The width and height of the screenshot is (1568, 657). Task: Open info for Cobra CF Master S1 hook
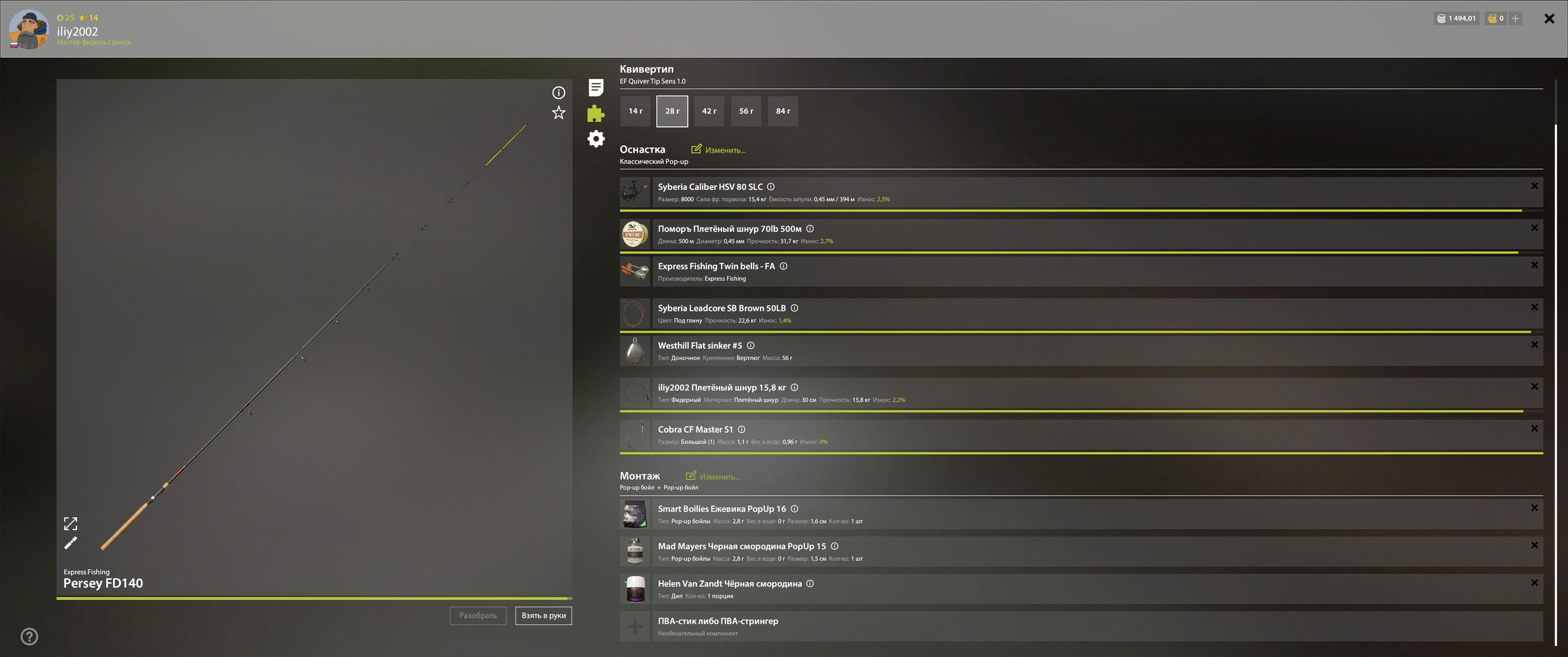(x=742, y=430)
